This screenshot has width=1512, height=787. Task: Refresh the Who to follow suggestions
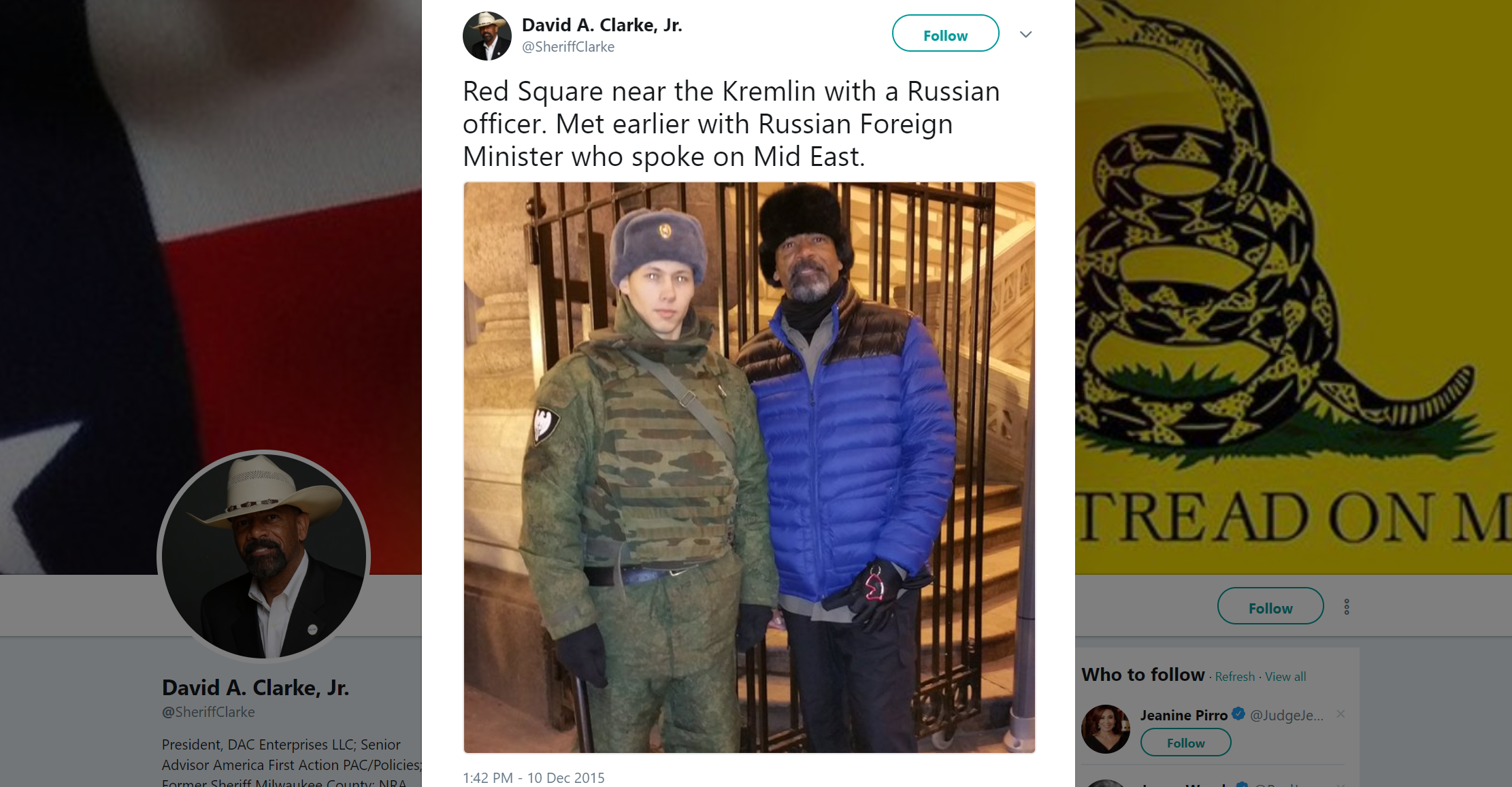(x=1234, y=677)
